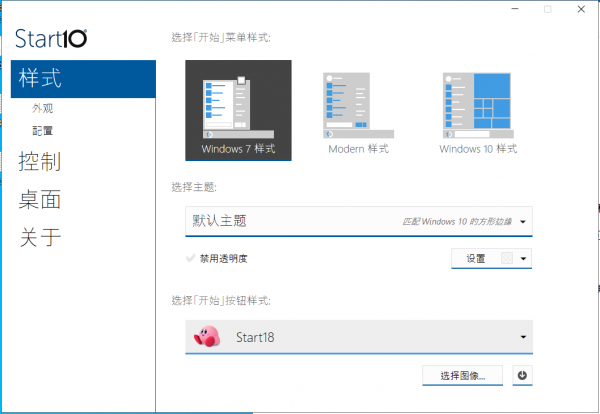
Task: Click the Kirby start button image
Action: pos(207,336)
